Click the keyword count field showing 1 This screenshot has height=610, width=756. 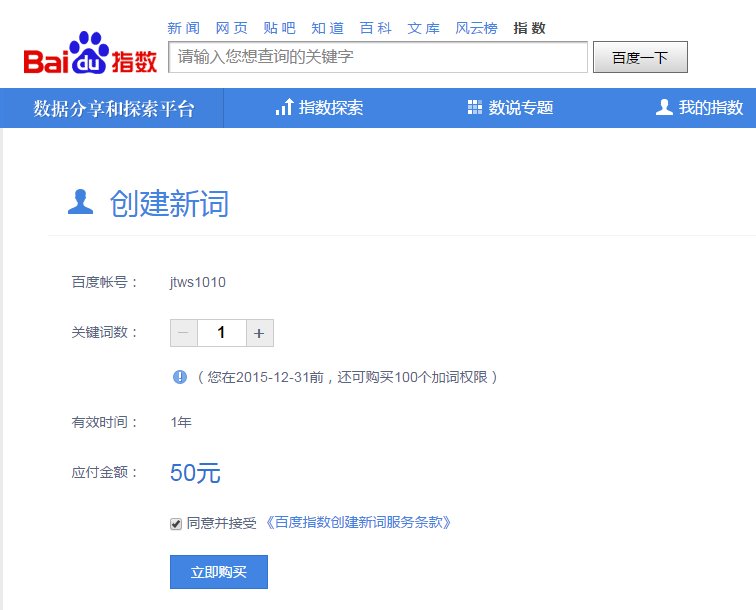pos(222,333)
